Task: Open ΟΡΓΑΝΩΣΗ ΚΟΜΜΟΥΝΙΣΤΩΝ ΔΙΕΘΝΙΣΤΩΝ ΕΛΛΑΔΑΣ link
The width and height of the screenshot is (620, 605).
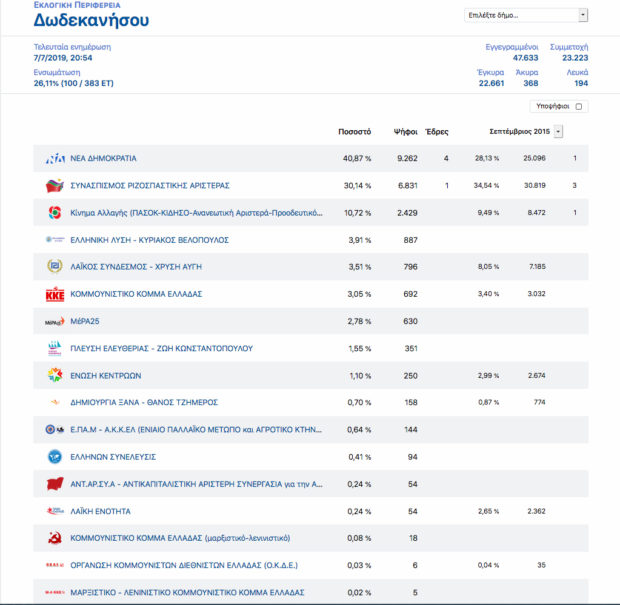Action: [184, 565]
